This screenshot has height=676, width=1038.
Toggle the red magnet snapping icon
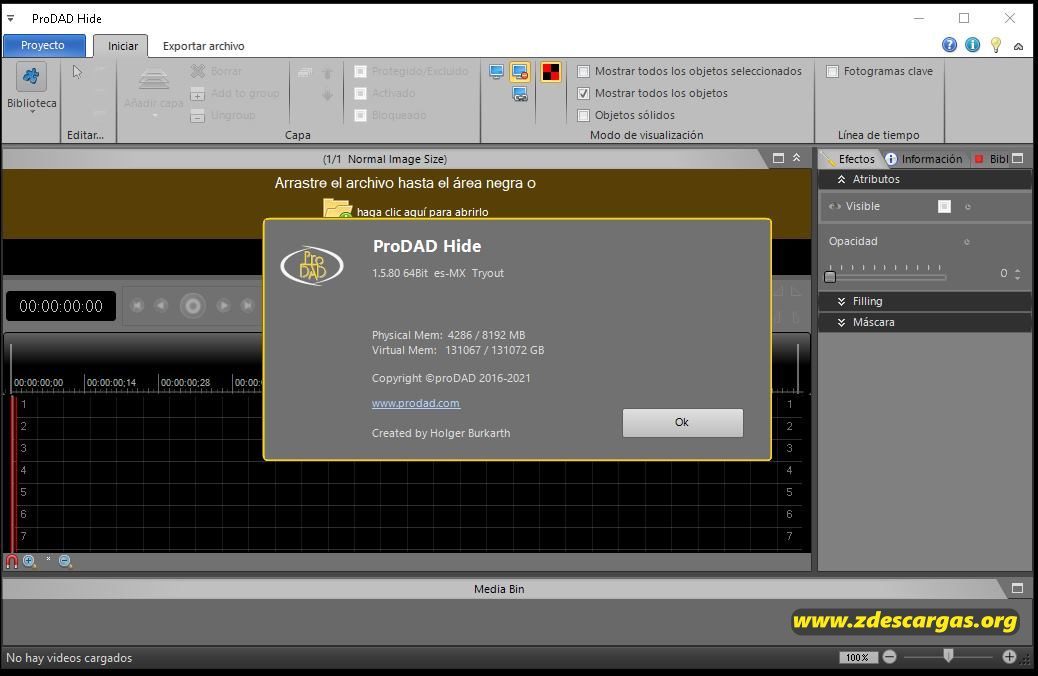point(12,561)
